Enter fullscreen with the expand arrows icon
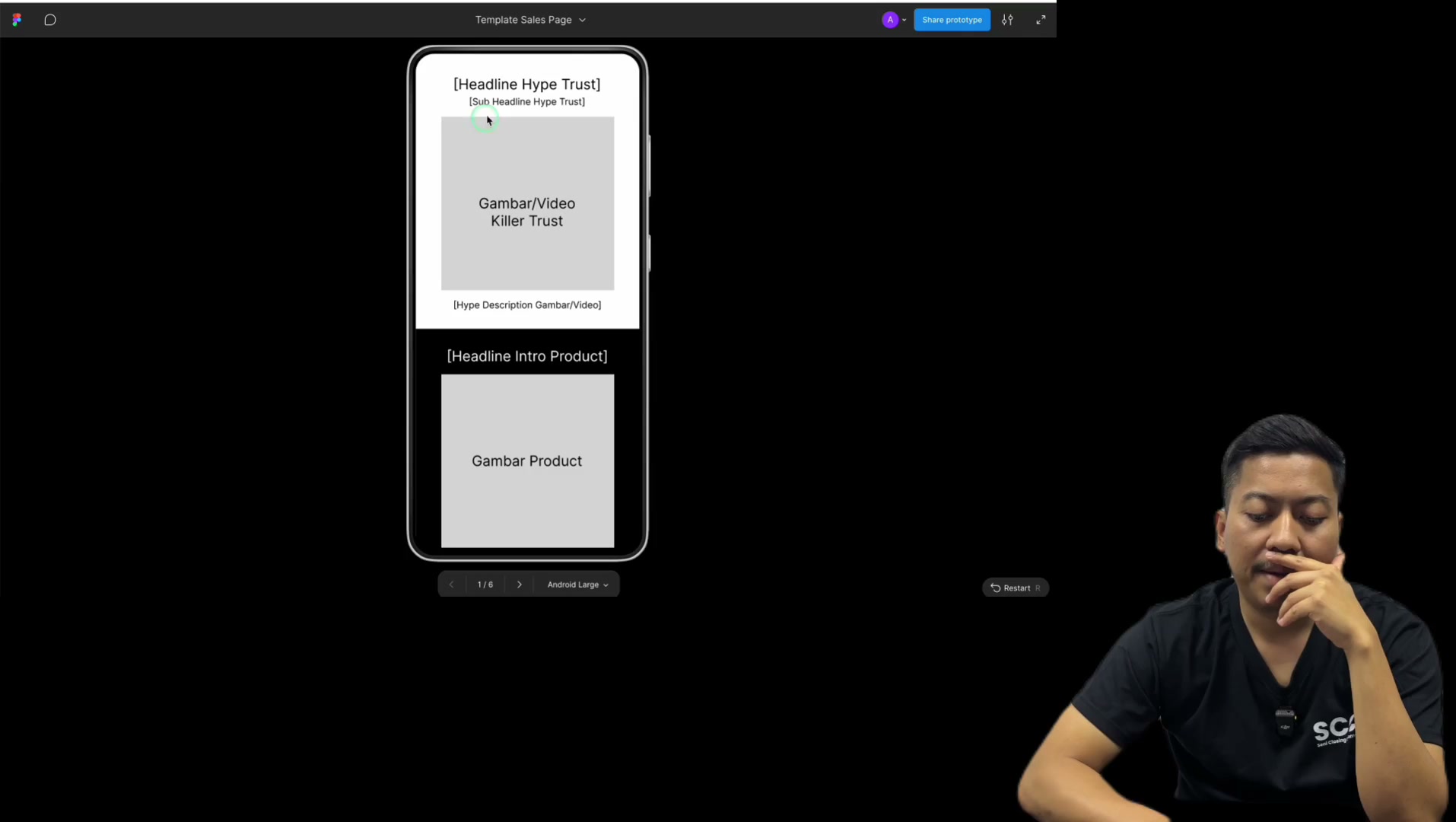 1041,20
